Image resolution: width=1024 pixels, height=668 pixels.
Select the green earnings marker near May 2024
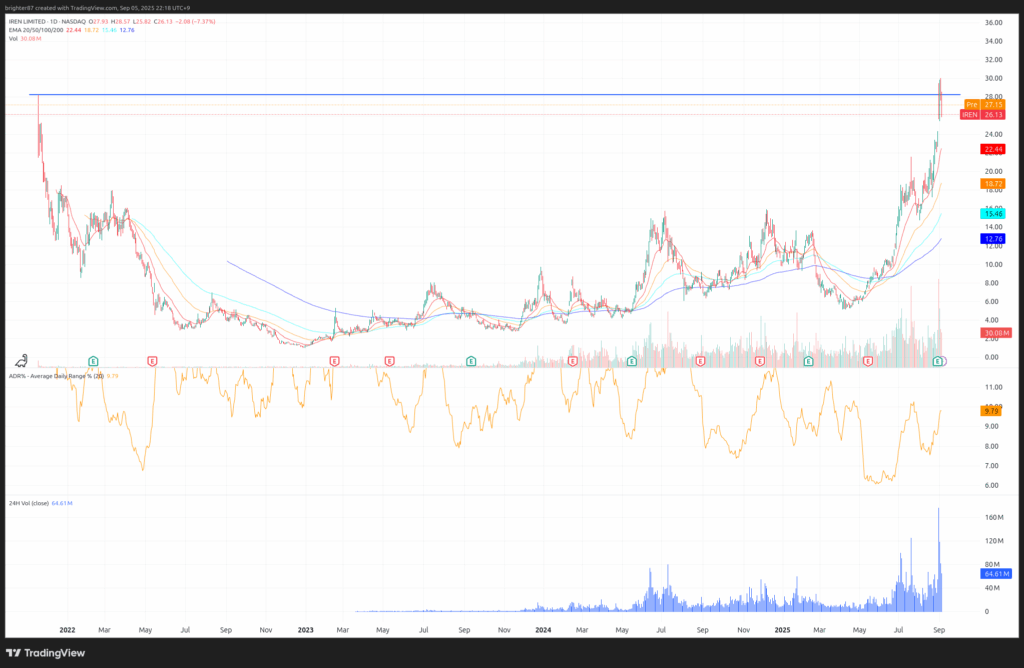tap(632, 361)
